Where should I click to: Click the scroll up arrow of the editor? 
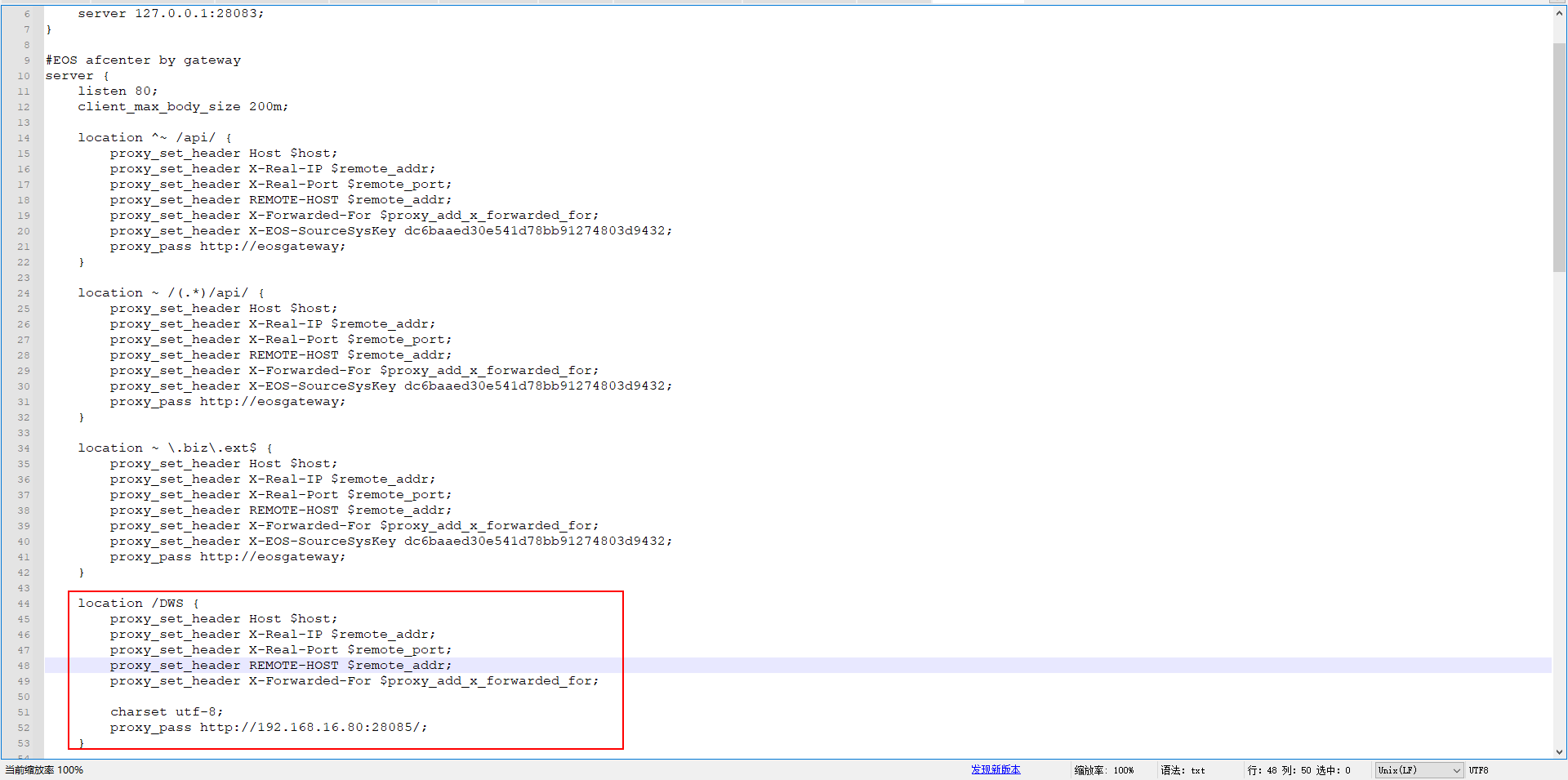1559,14
